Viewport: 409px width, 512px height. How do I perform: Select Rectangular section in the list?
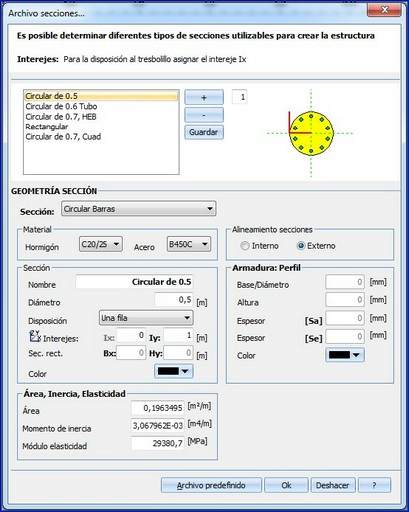point(47,127)
